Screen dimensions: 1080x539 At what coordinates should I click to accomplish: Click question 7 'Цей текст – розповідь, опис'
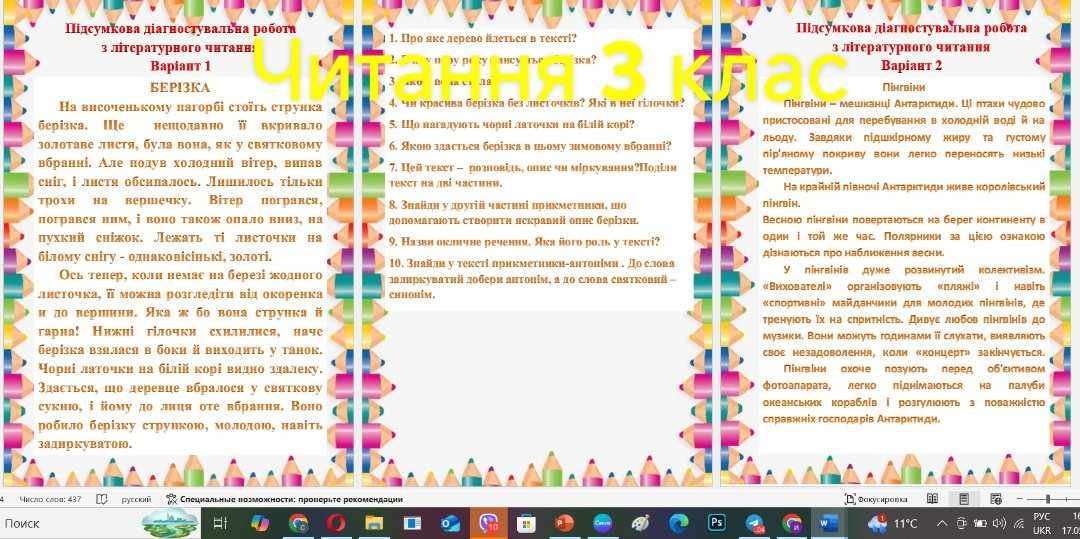click(532, 176)
